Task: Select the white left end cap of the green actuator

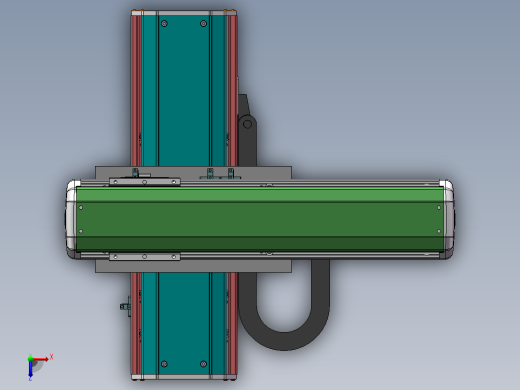Action: click(71, 219)
